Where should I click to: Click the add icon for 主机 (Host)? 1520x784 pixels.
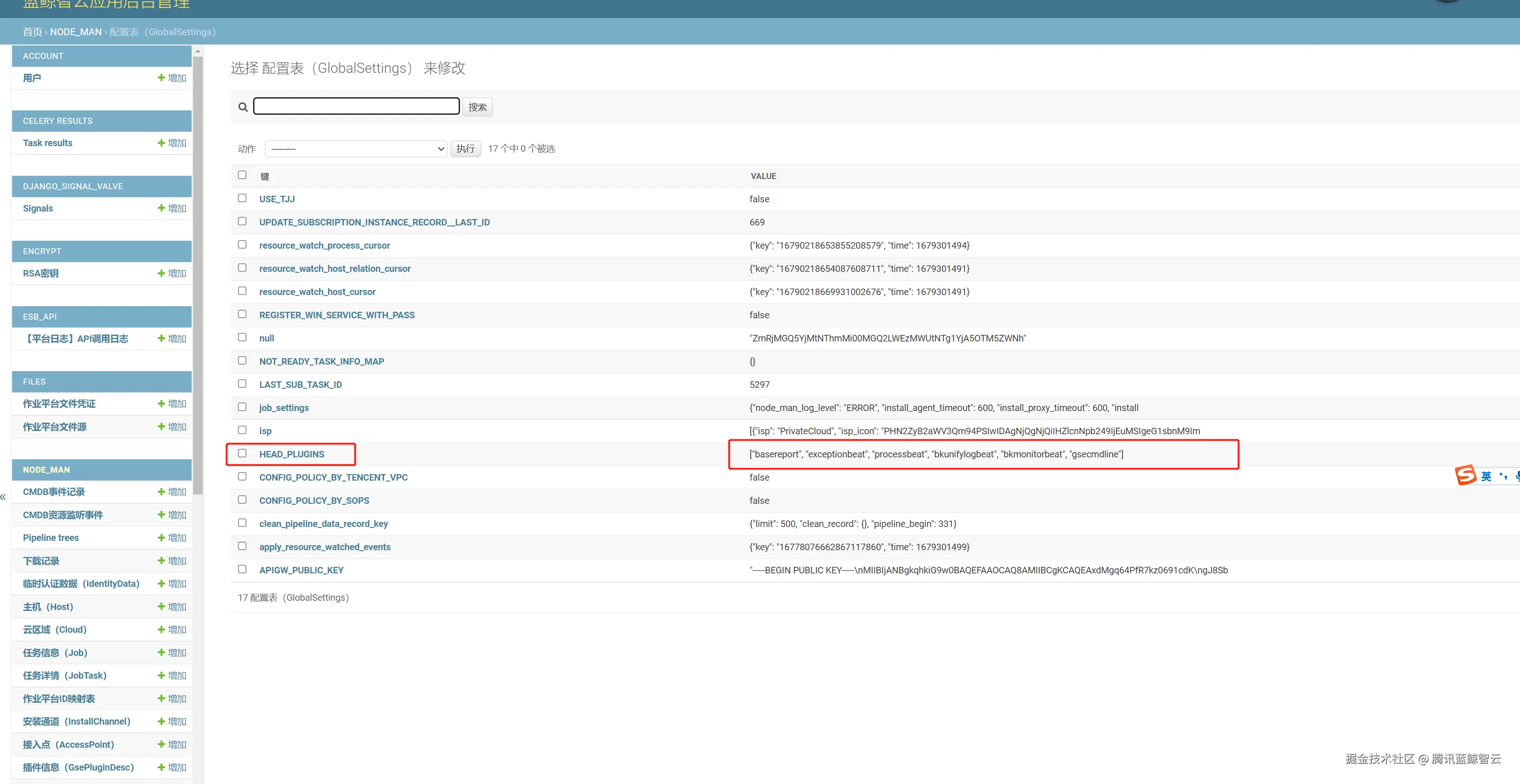(161, 606)
